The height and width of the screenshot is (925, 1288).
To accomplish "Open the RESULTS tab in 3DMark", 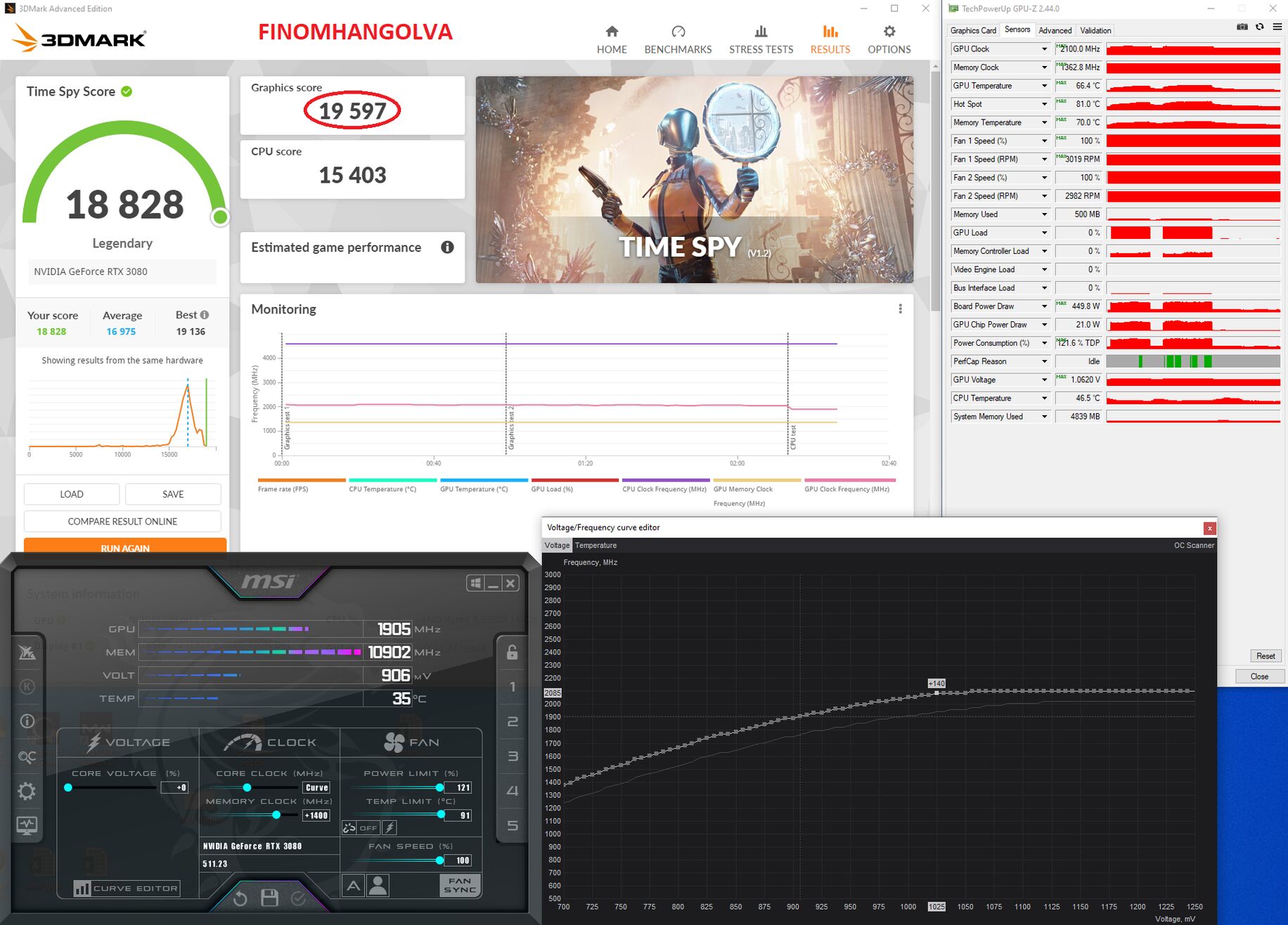I will [x=830, y=39].
